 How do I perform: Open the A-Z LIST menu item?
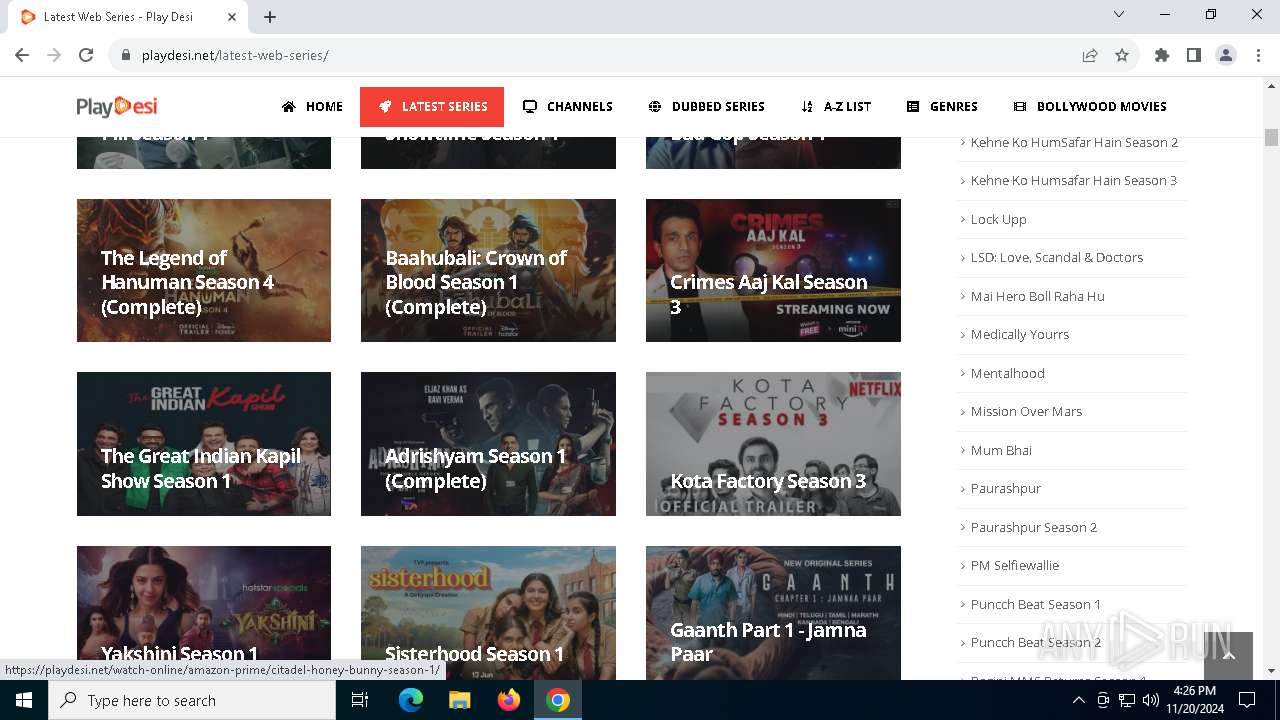pos(836,106)
